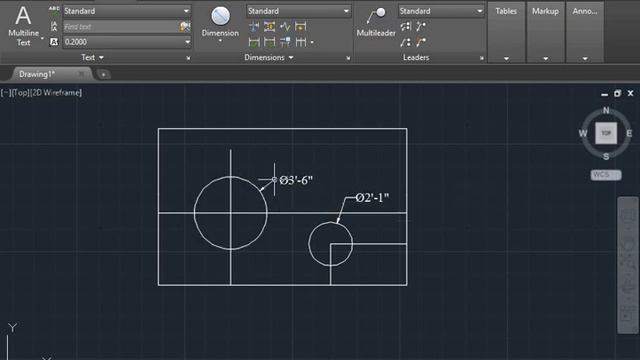Click the Collect leaders icon
This screenshot has width=640, height=360.
point(405,42)
